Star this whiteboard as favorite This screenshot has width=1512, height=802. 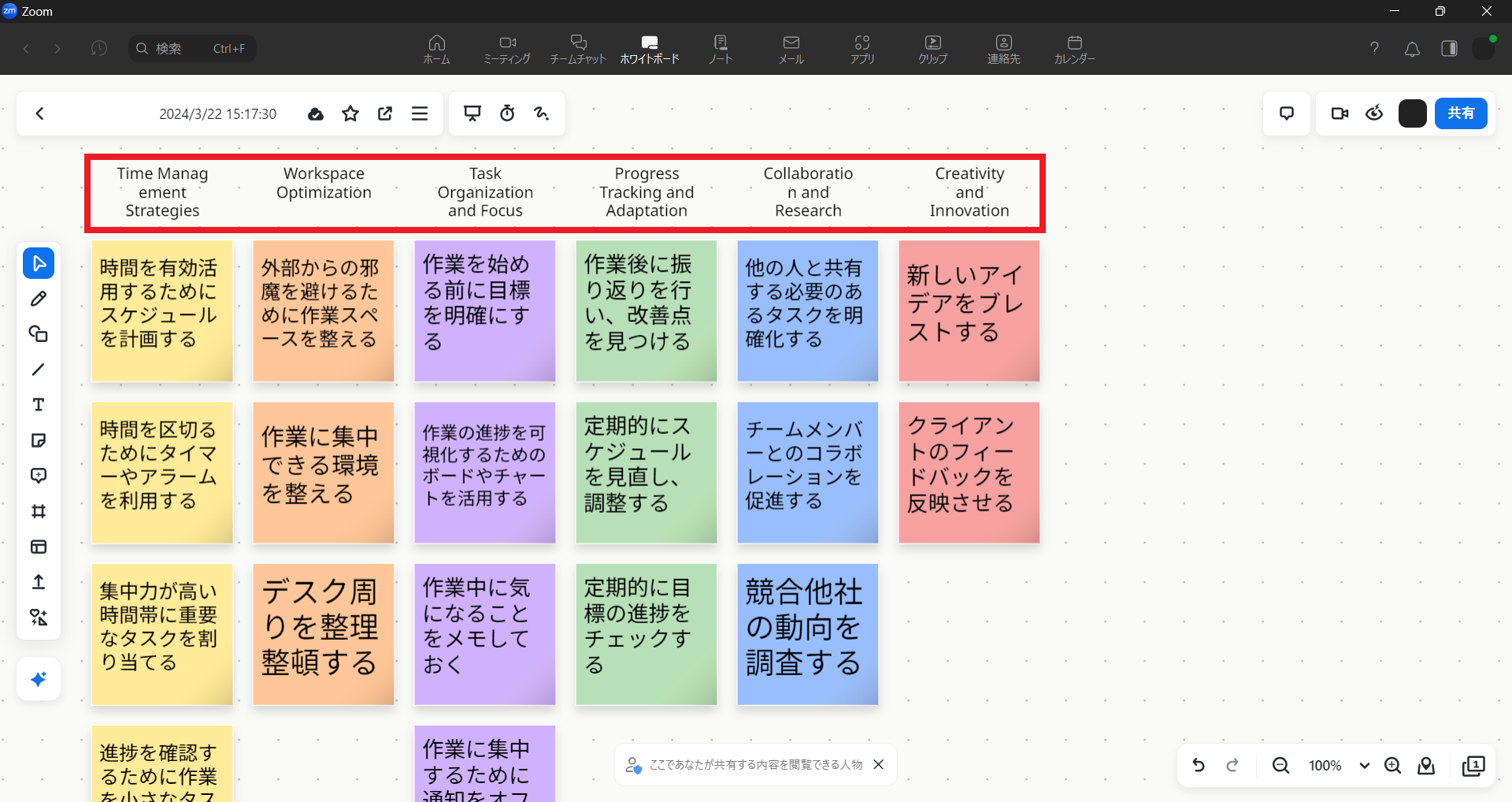pyautogui.click(x=350, y=113)
